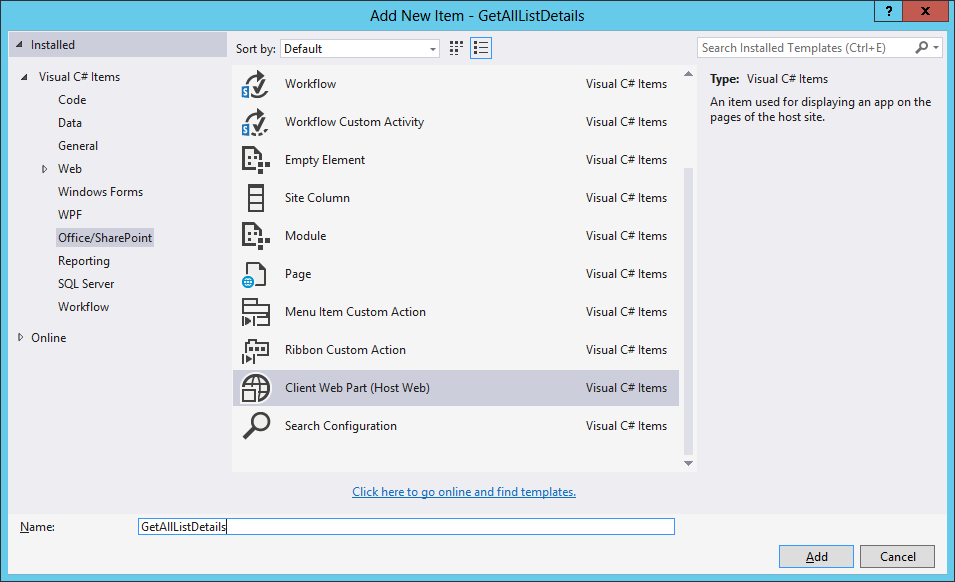Expand the Online section arrow
Viewport: 955px width, 582px height.
(x=21, y=337)
